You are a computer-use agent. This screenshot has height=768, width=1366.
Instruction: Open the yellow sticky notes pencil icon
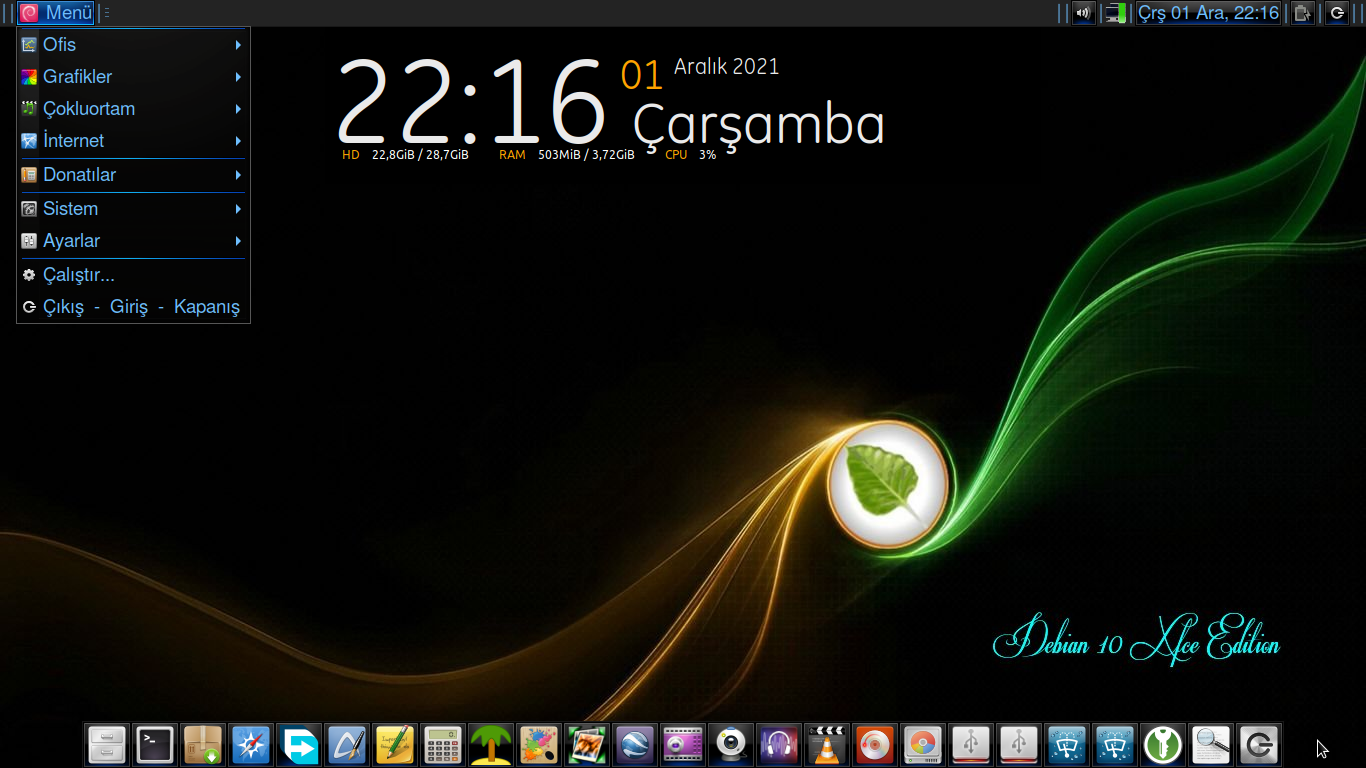[395, 745]
